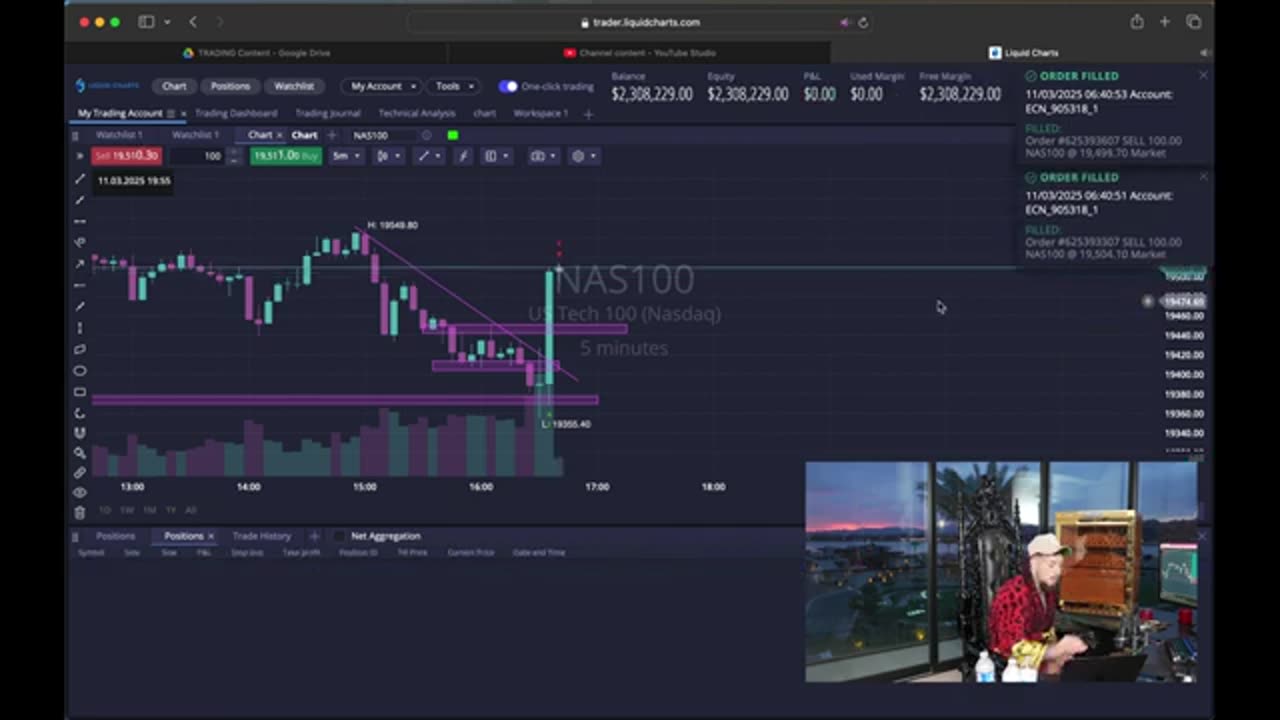Reload the page in Safari
Image resolution: width=1280 pixels, height=720 pixels.
[863, 22]
